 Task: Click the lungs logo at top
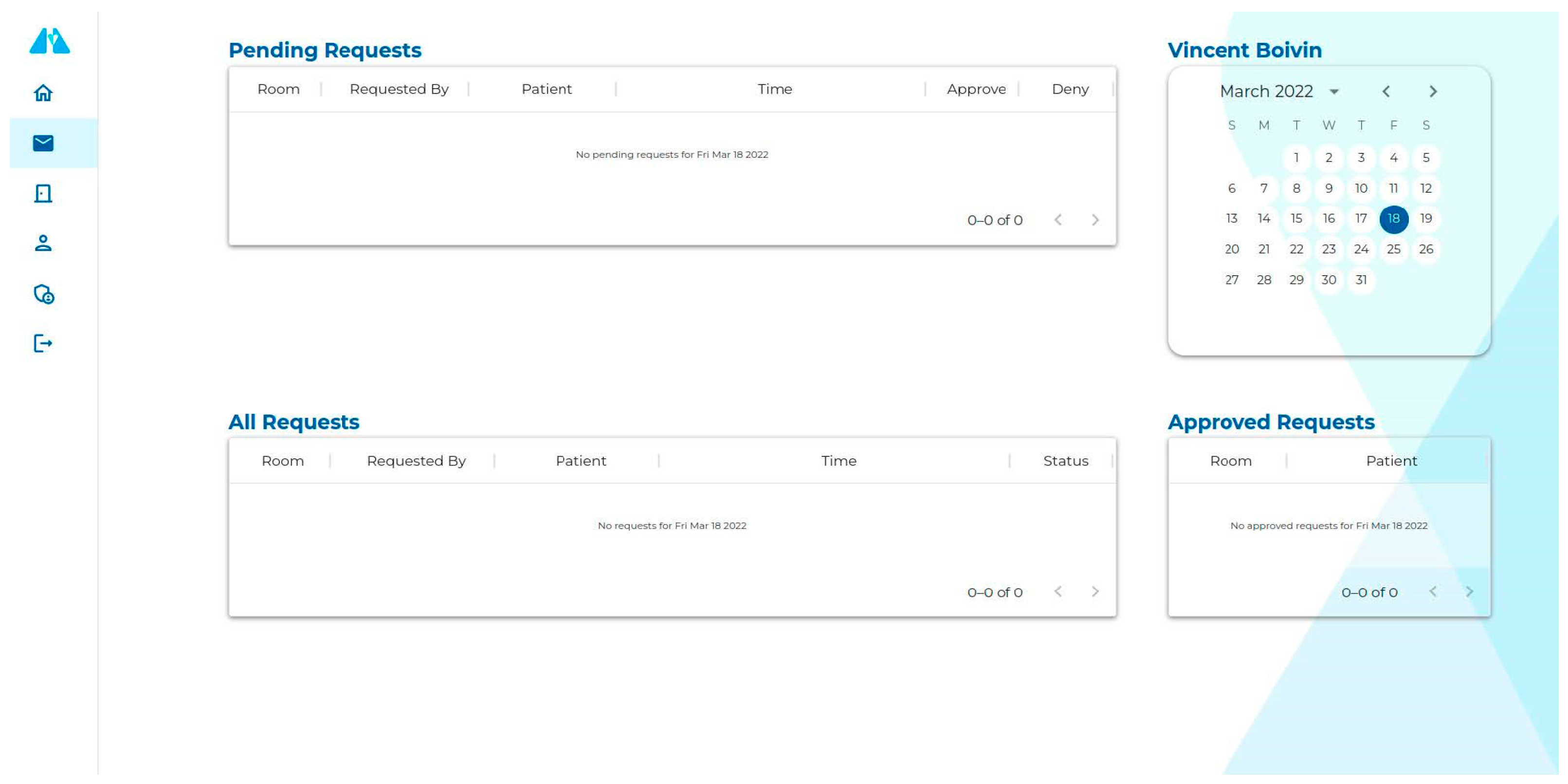50,41
